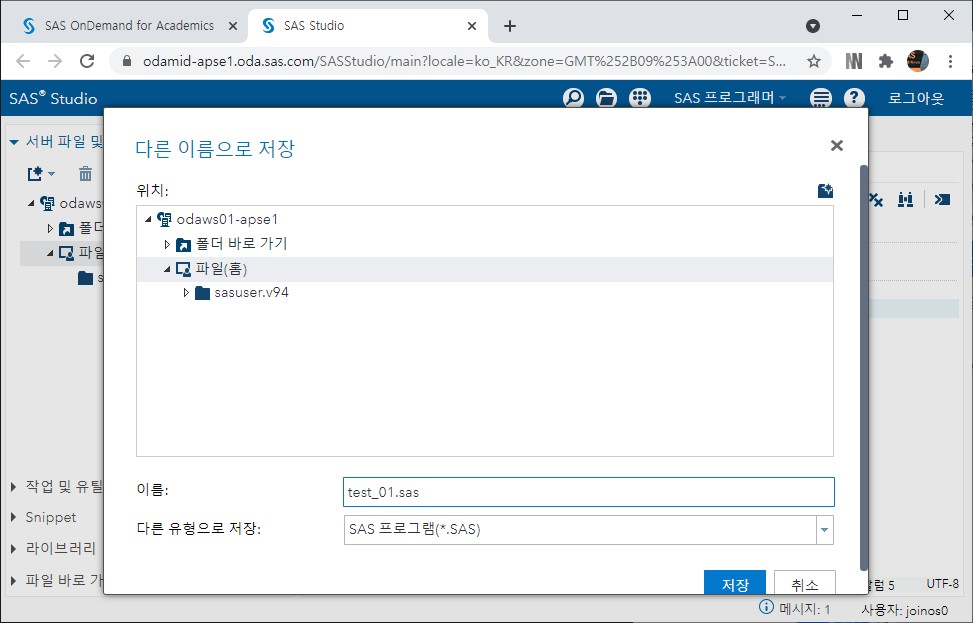973x623 pixels.
Task: Click the binoculars find icon in editor toolbar
Action: (x=905, y=199)
